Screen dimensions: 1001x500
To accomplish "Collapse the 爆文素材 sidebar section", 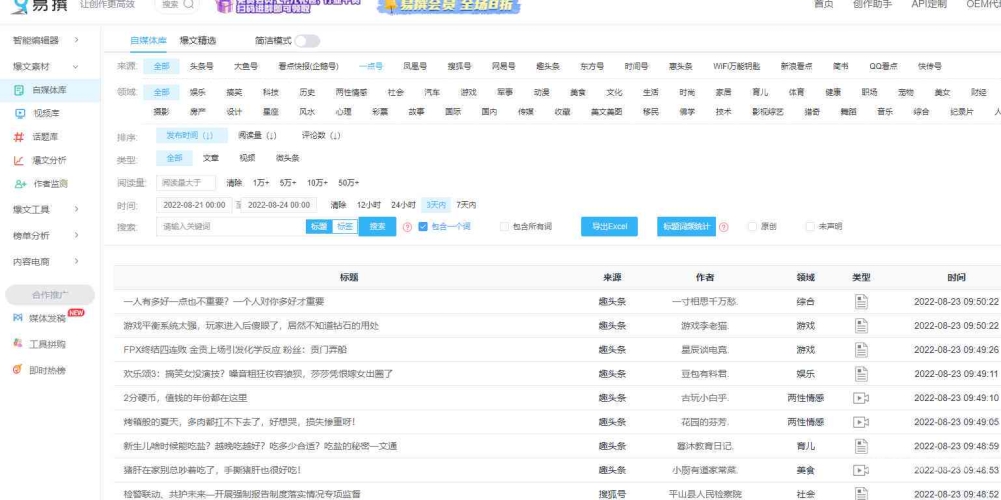I will [77, 66].
